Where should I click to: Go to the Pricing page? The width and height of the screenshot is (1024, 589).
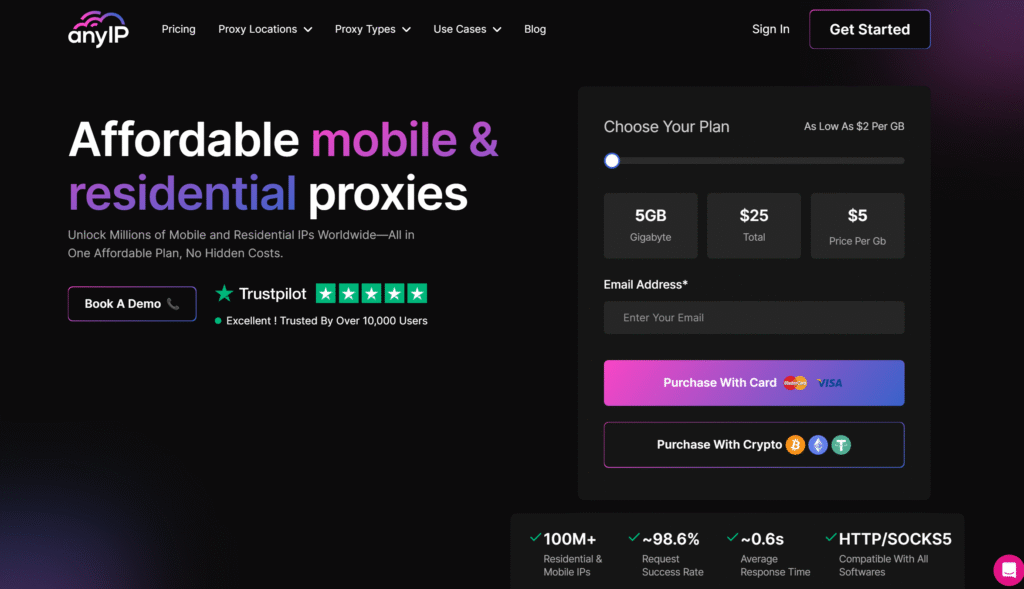(179, 29)
